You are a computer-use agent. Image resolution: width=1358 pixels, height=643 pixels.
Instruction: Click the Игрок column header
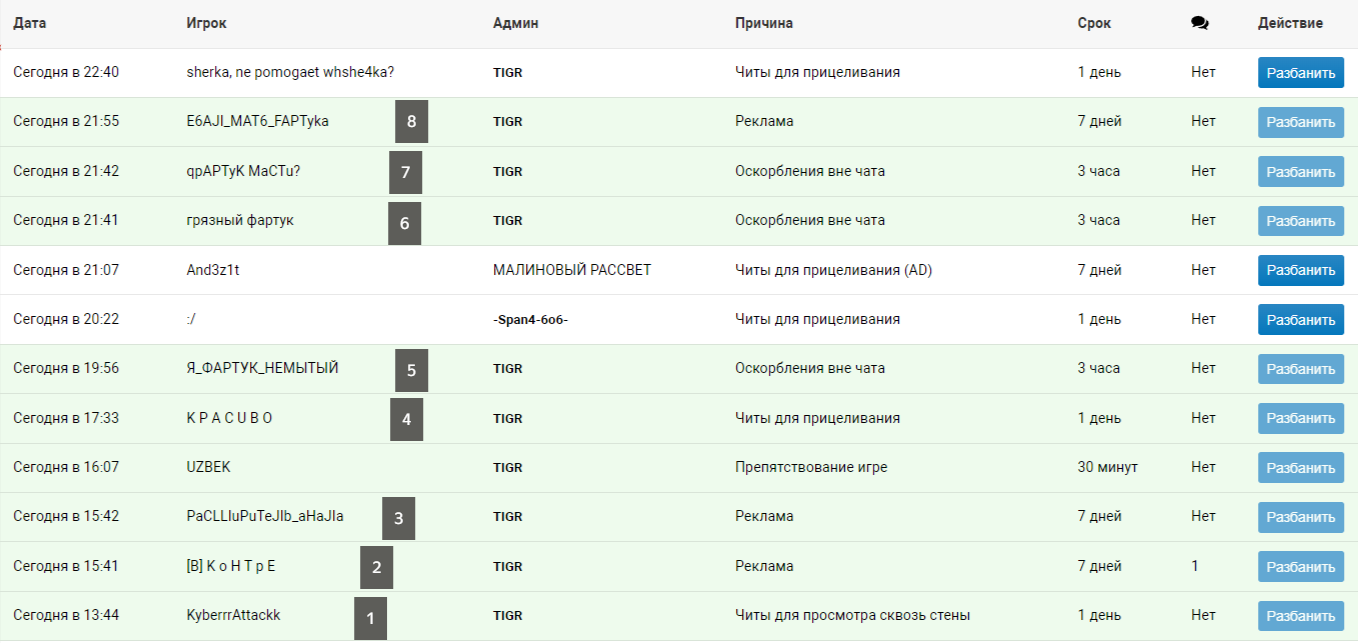point(205,23)
